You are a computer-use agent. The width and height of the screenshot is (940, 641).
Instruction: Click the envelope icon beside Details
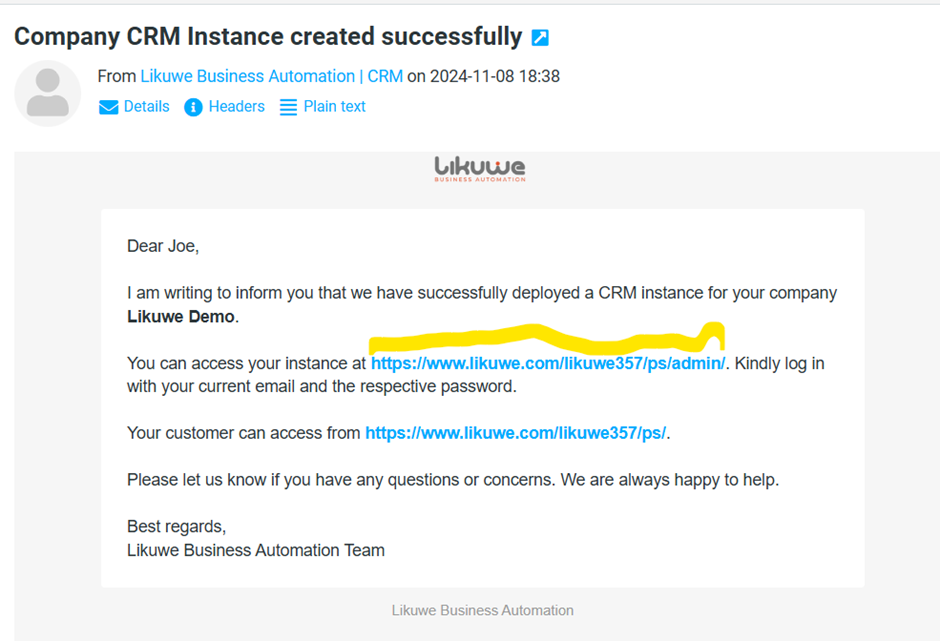109,107
